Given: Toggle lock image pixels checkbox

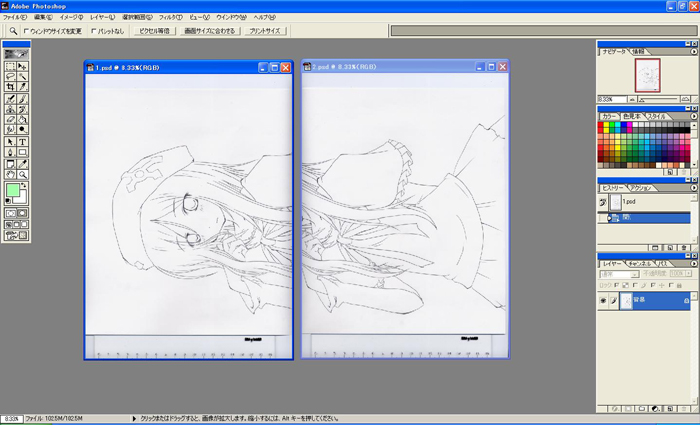Looking at the screenshot, I should (635, 285).
